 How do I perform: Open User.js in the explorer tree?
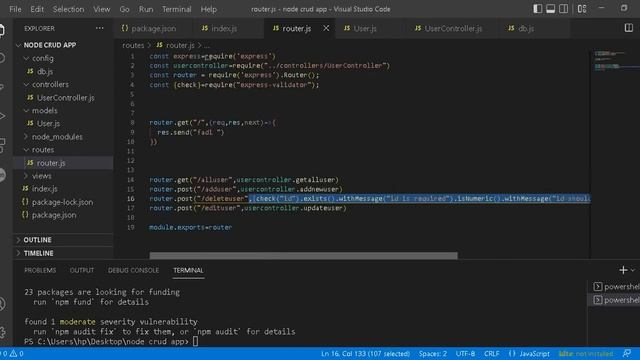click(x=48, y=123)
